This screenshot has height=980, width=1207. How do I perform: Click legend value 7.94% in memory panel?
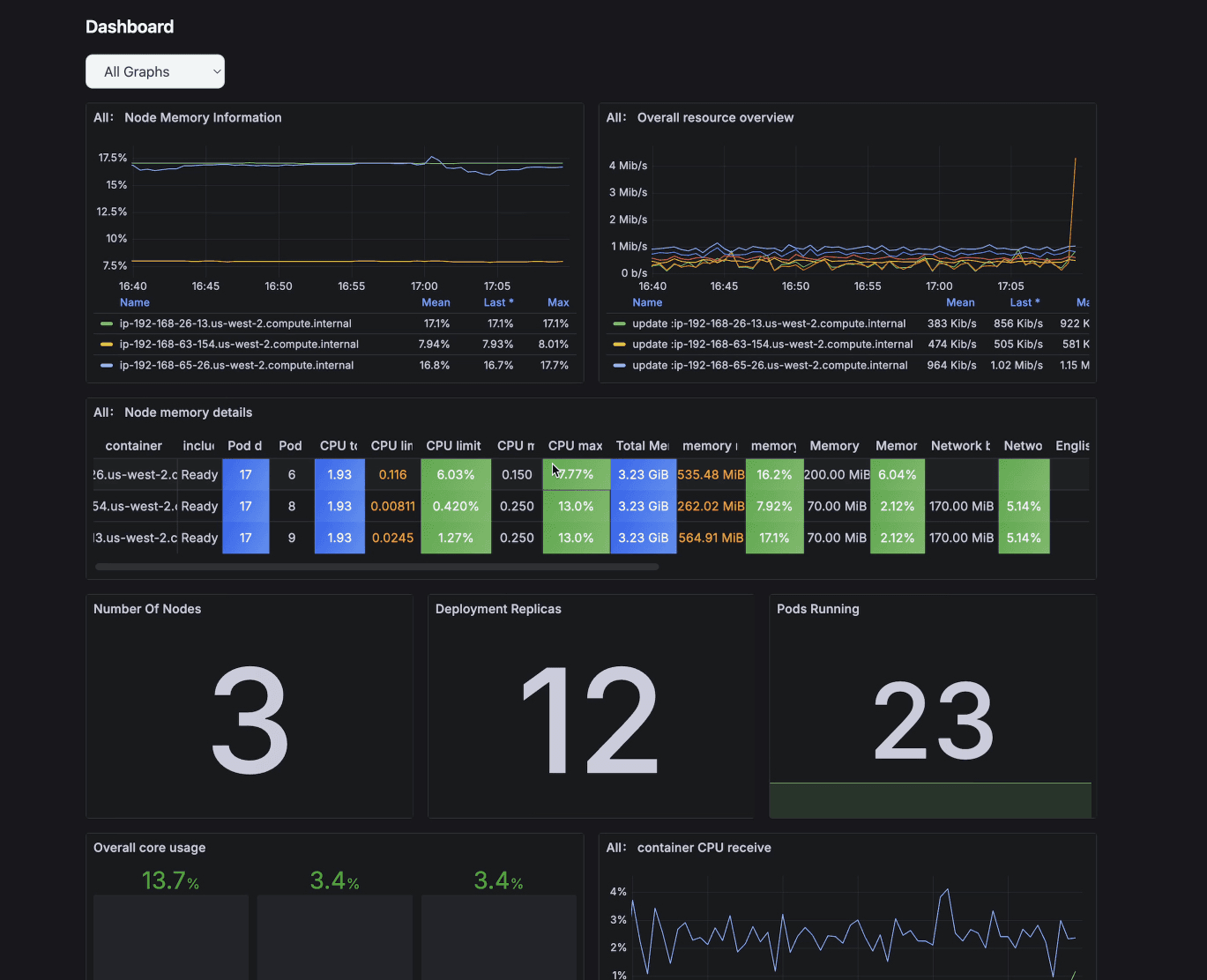tap(434, 345)
